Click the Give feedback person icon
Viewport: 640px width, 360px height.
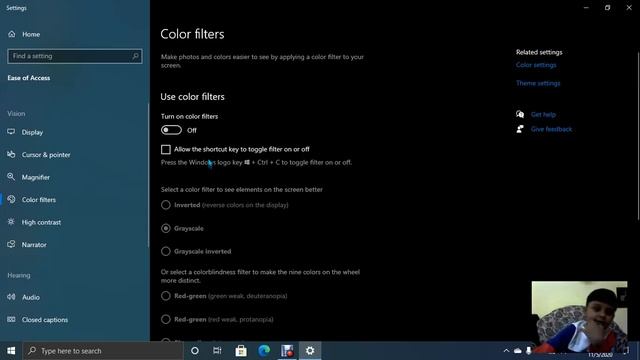click(x=520, y=129)
